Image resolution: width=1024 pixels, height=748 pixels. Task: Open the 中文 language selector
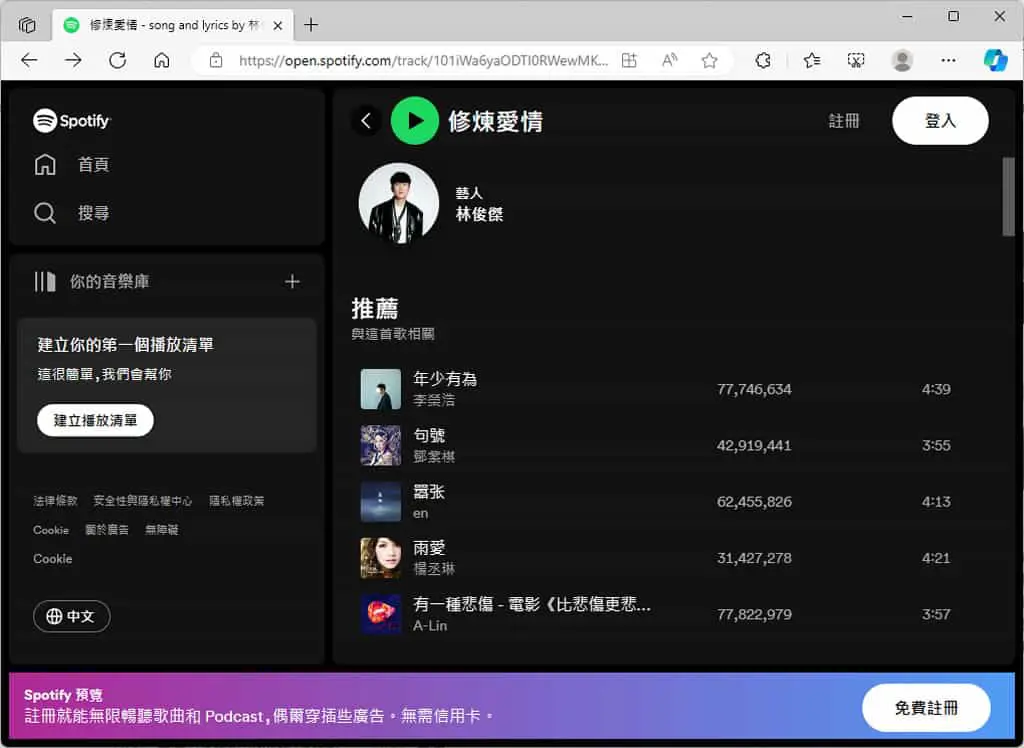tap(71, 616)
